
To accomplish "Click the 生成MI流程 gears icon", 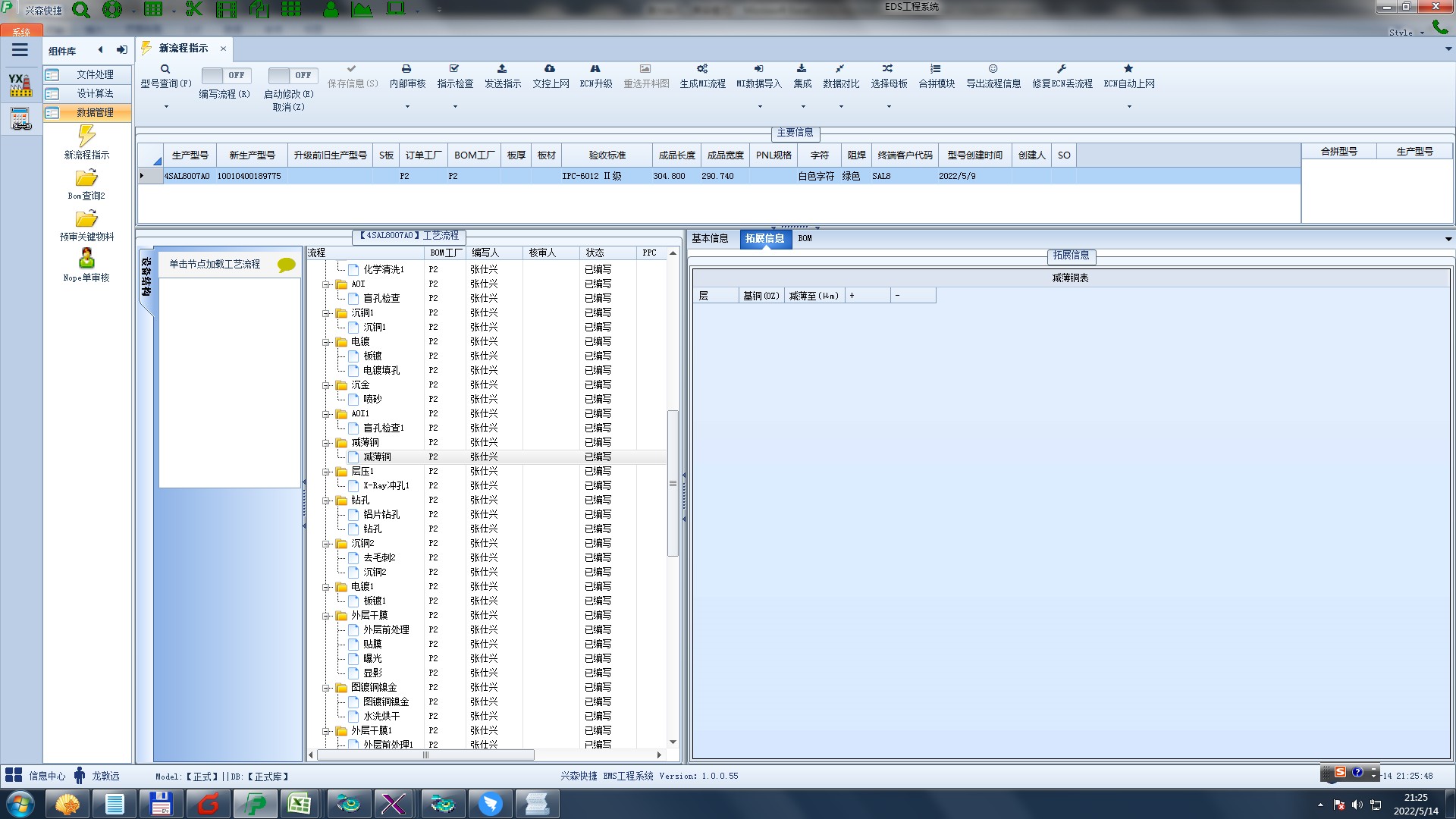I will coord(702,69).
